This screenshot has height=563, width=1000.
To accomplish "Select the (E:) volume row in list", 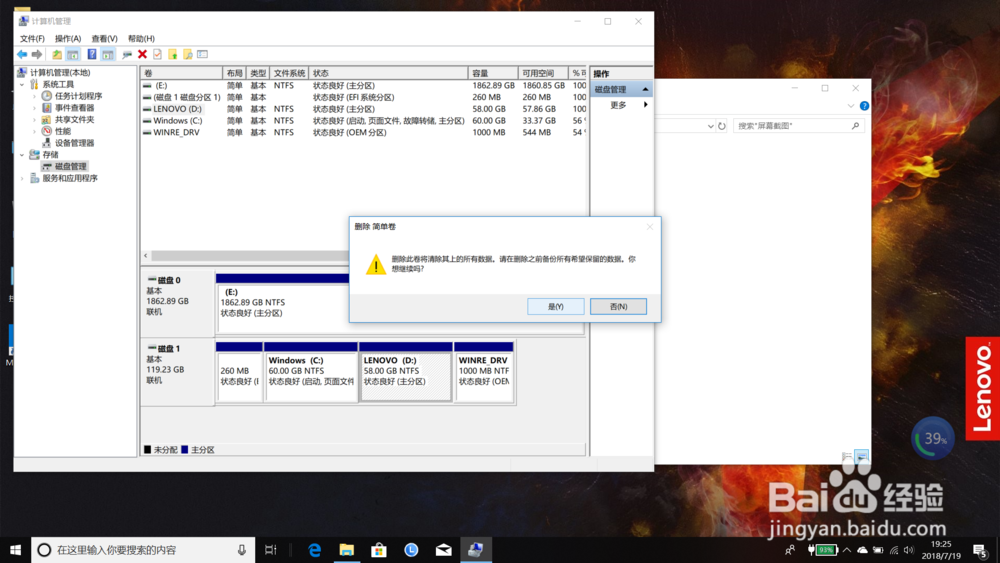I will [364, 85].
